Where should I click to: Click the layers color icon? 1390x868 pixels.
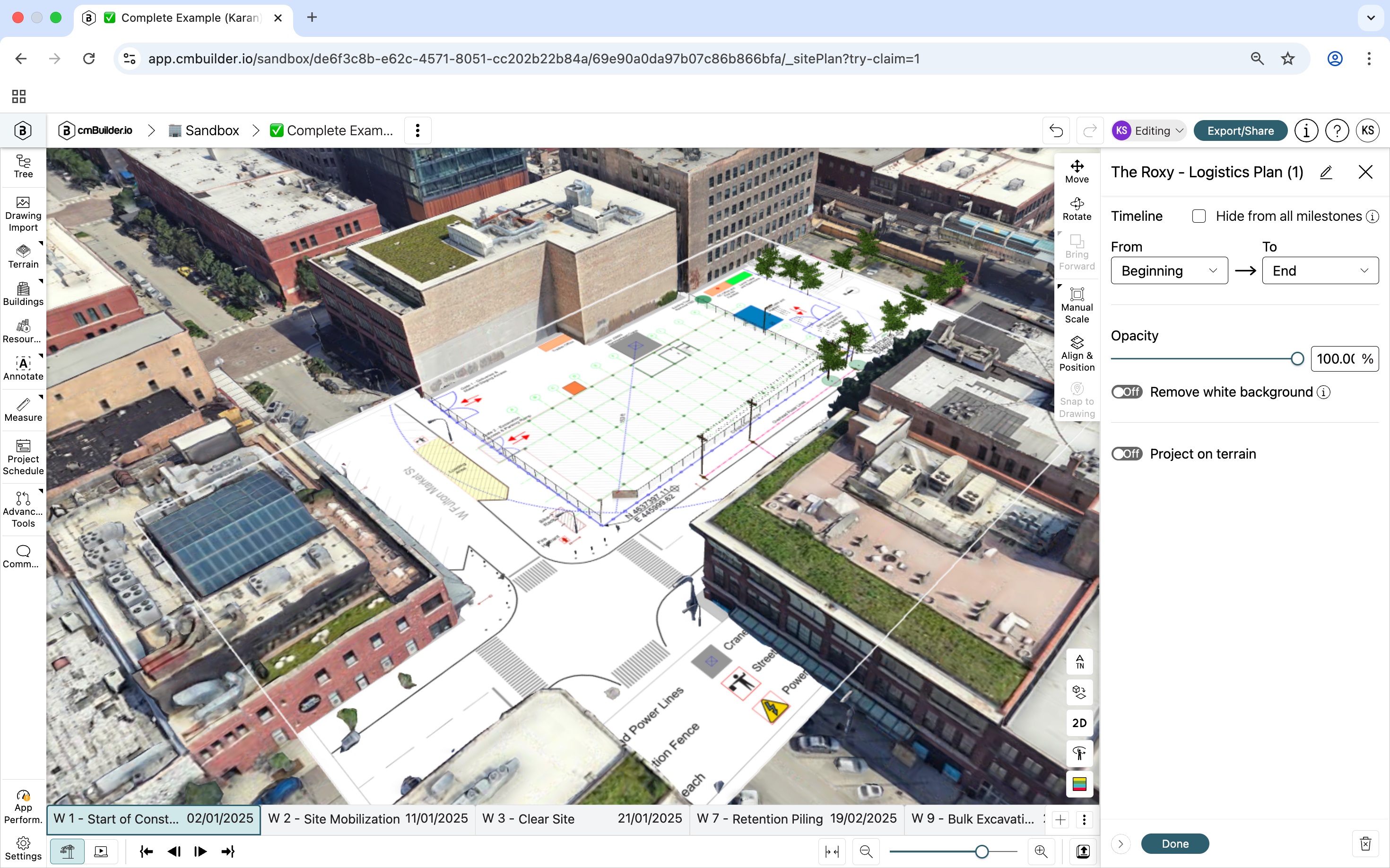(x=1079, y=784)
